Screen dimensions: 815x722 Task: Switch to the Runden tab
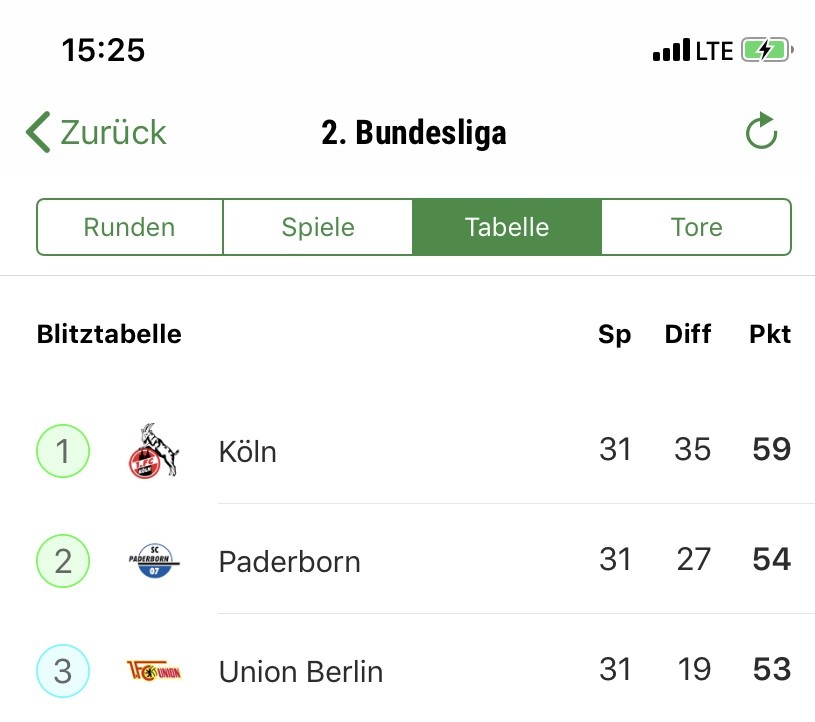tap(129, 227)
